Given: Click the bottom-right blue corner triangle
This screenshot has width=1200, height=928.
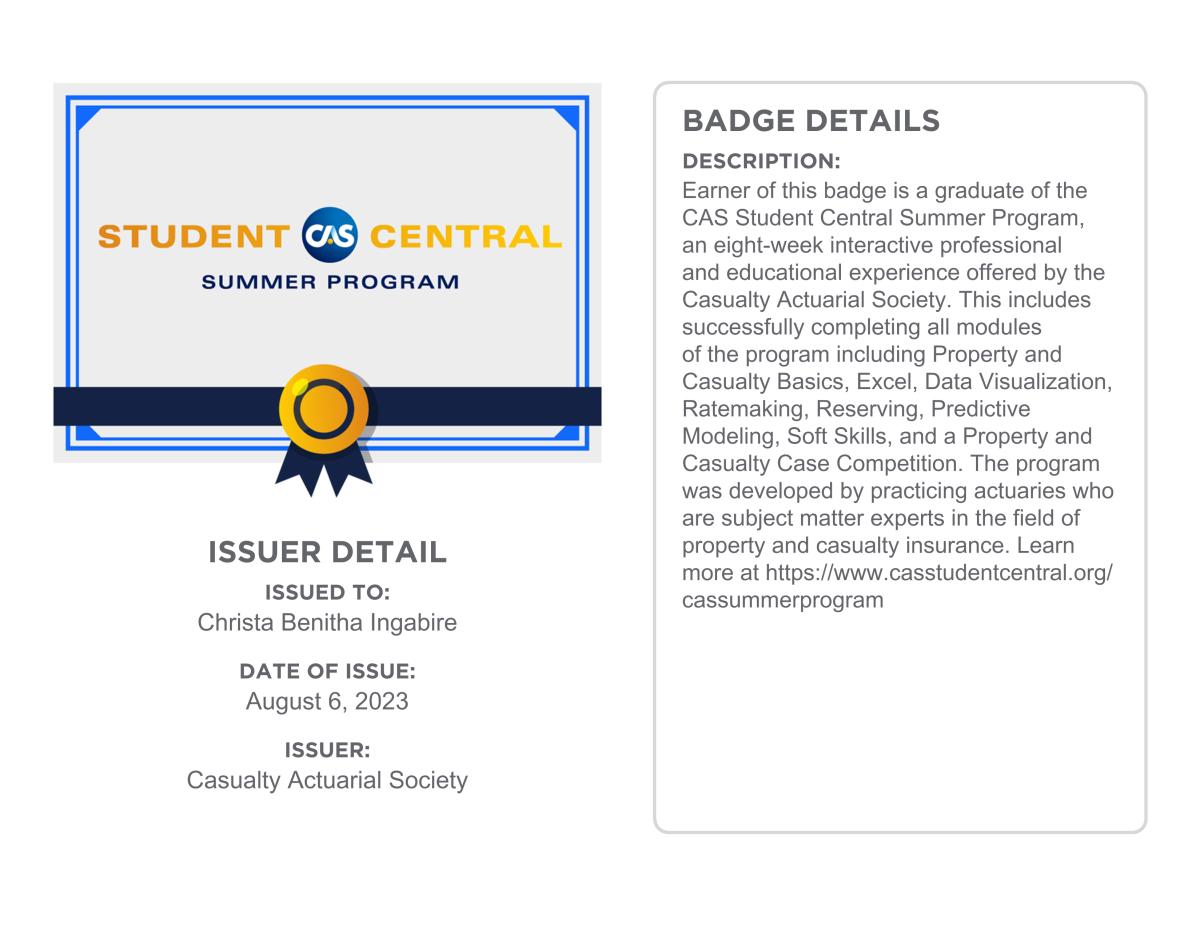Looking at the screenshot, I should pyautogui.click(x=567, y=432).
